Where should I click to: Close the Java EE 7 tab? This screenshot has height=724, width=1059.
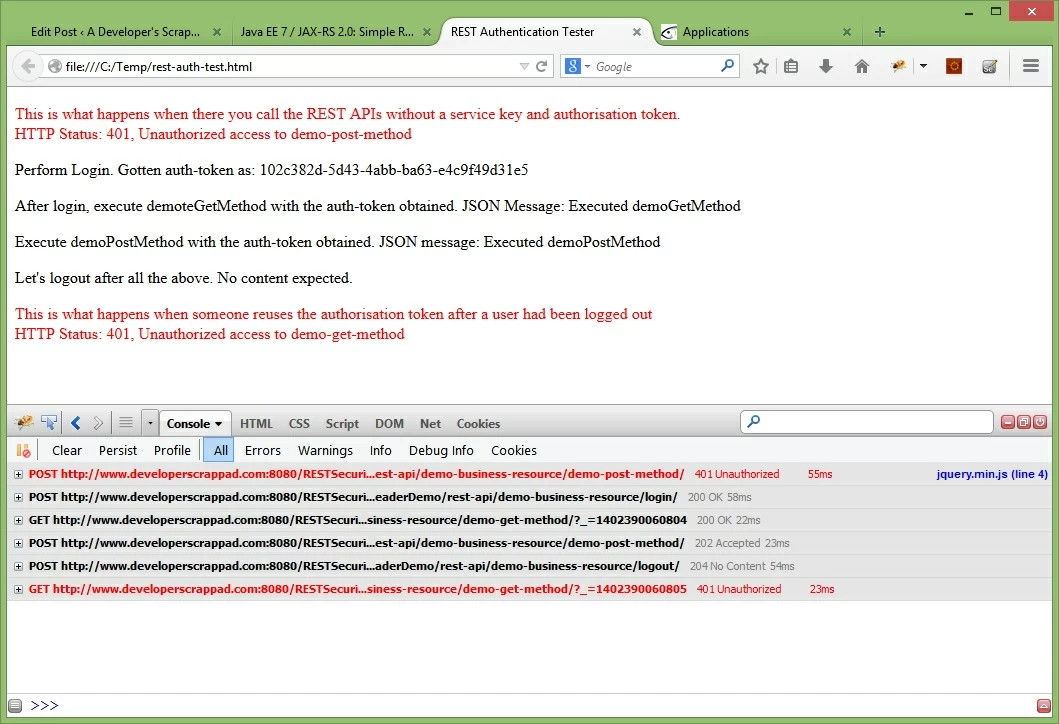(x=427, y=32)
